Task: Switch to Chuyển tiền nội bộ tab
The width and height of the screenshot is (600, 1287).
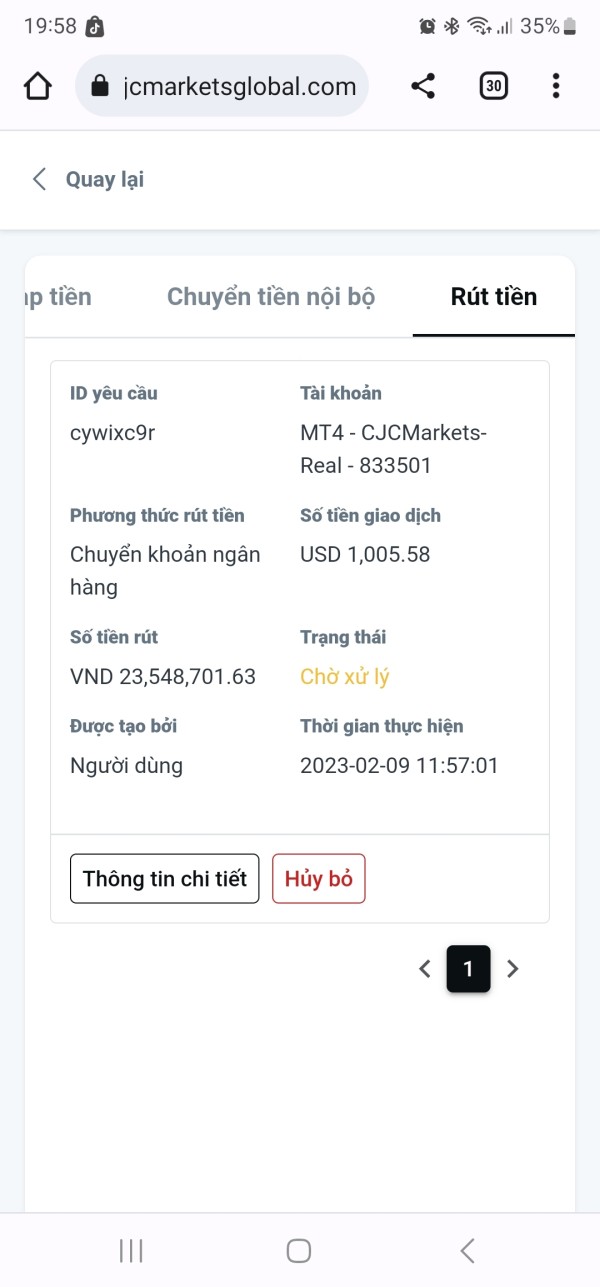Action: tap(271, 297)
